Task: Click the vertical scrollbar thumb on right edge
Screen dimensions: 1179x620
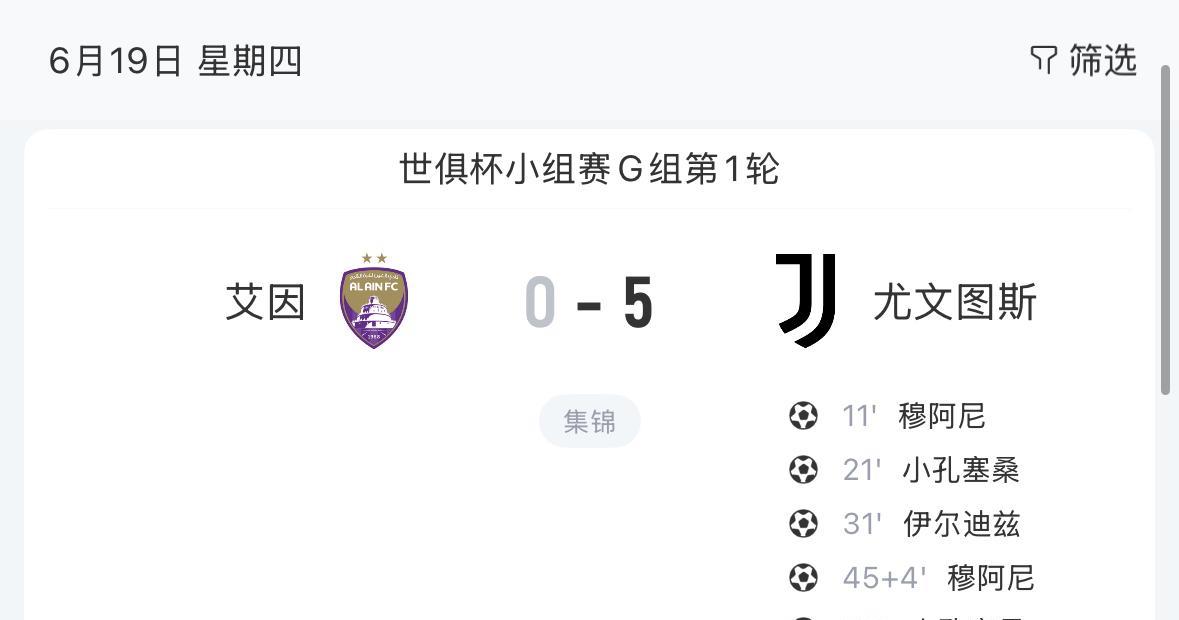Action: (x=1166, y=230)
